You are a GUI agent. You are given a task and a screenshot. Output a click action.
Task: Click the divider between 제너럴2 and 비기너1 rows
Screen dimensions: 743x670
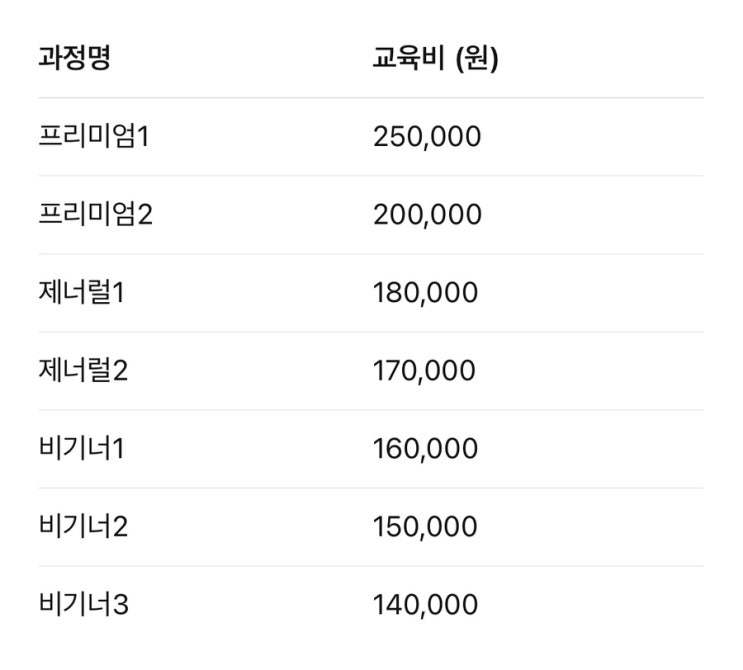371,410
